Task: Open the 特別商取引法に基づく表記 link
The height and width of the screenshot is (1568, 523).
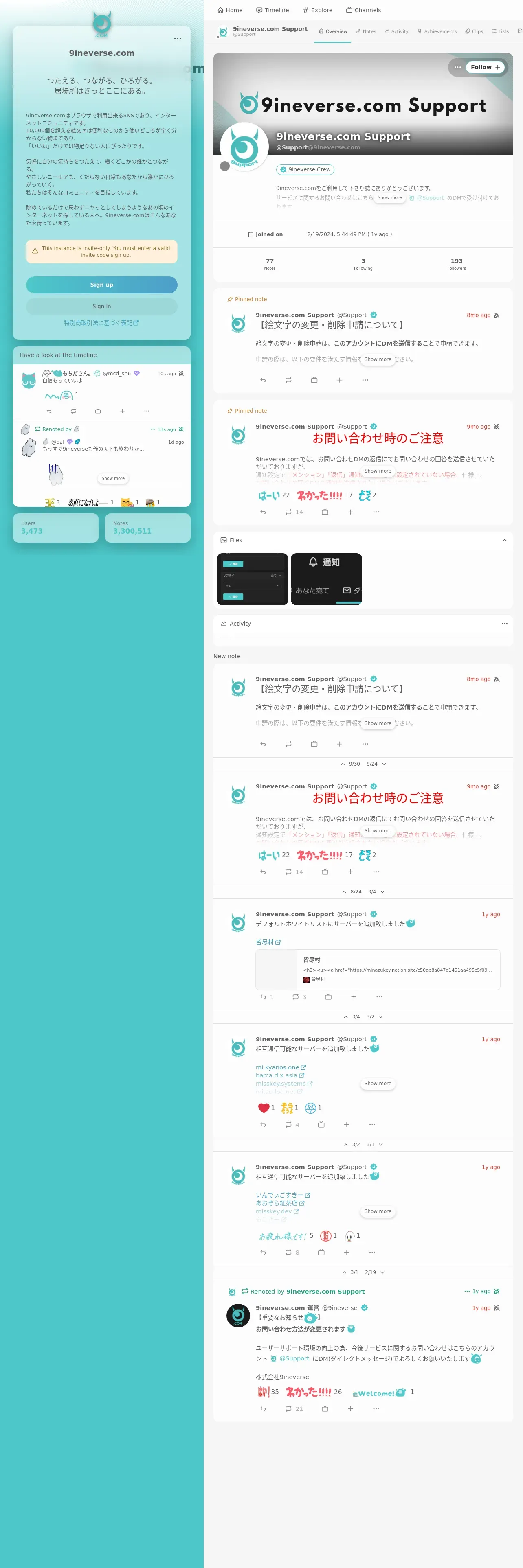Action: 102,323
